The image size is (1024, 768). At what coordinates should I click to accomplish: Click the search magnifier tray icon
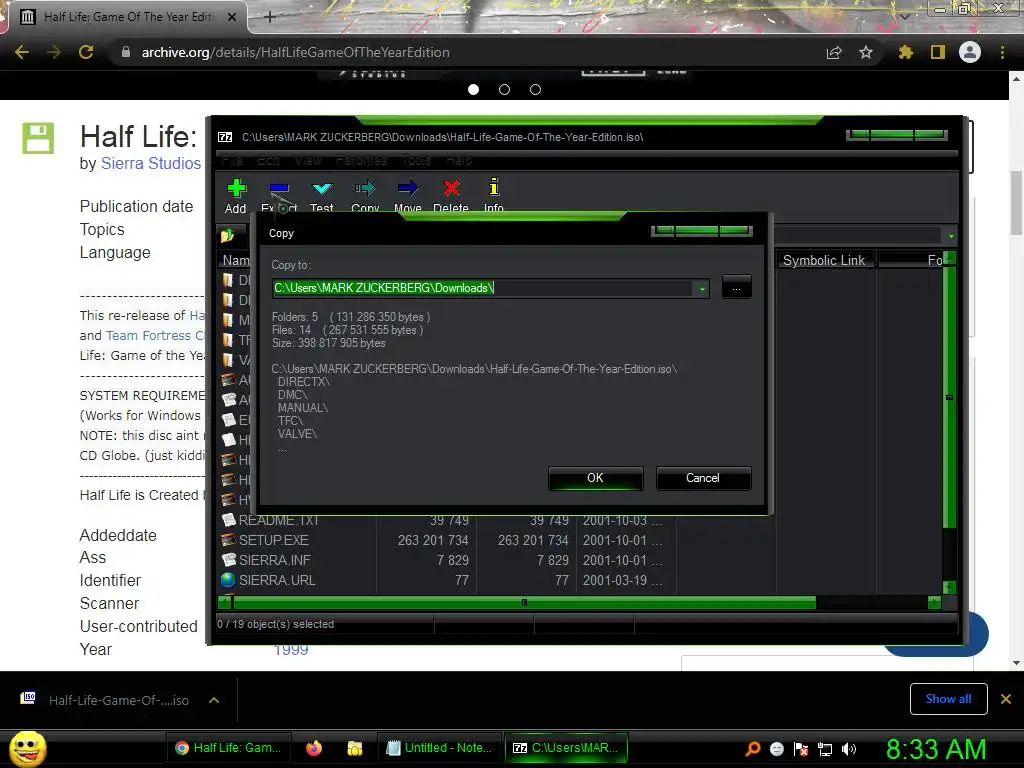753,748
